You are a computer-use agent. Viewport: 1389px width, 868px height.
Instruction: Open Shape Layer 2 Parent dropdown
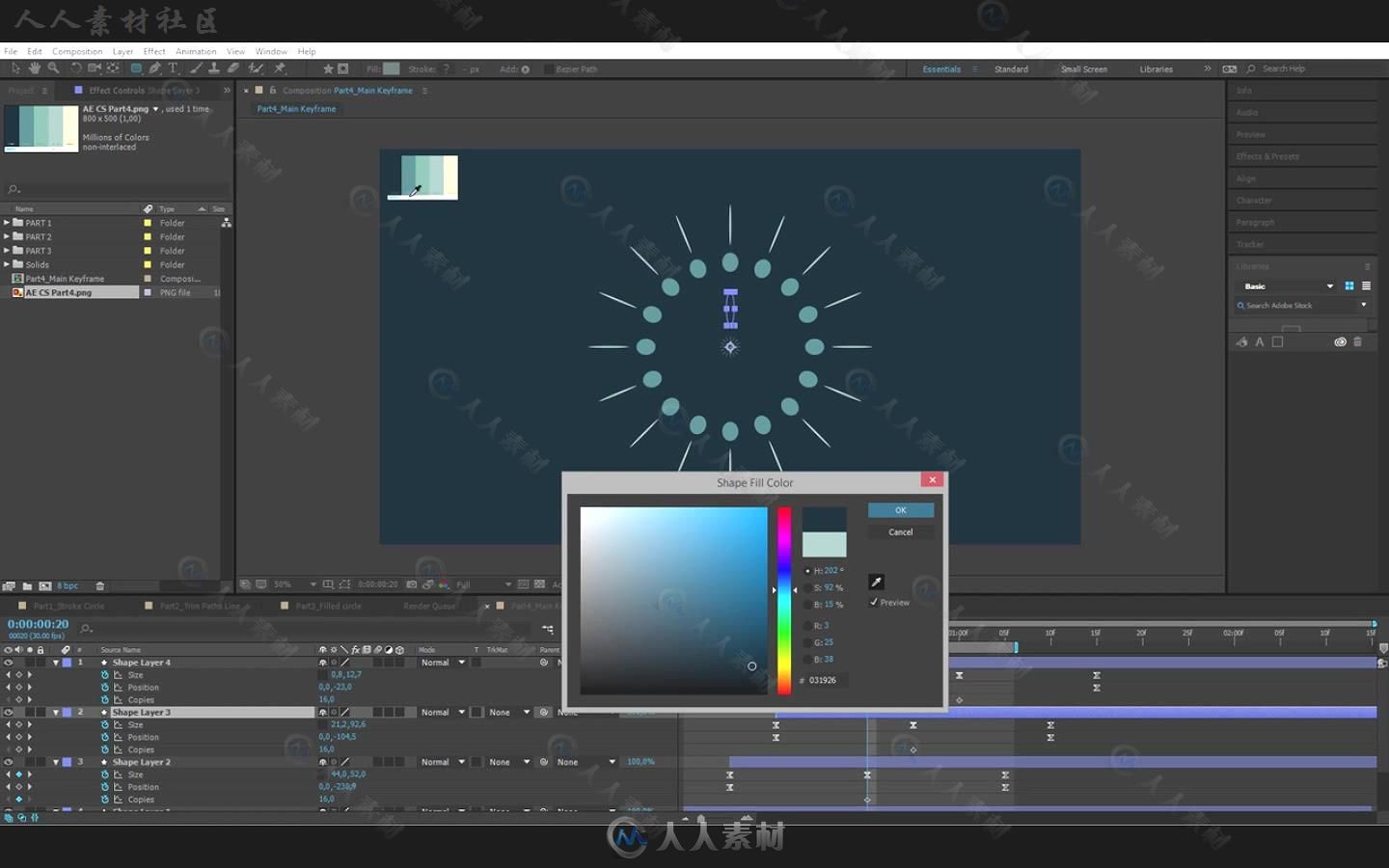(x=586, y=762)
